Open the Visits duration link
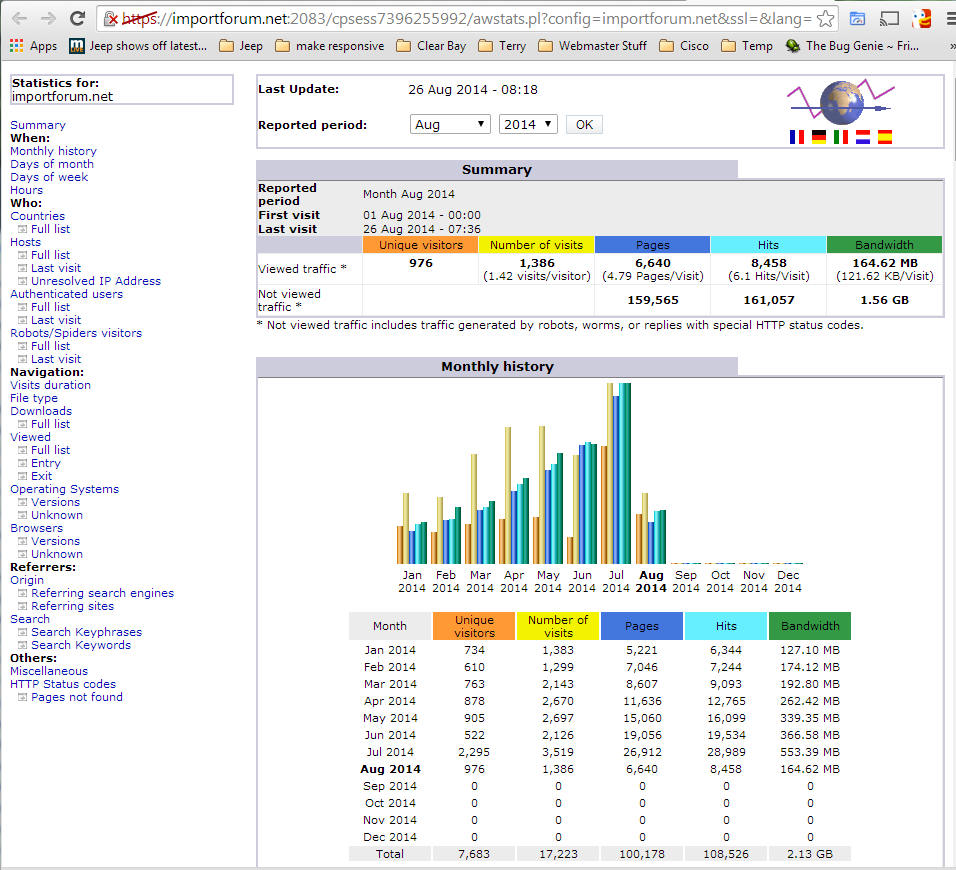 pyautogui.click(x=51, y=385)
